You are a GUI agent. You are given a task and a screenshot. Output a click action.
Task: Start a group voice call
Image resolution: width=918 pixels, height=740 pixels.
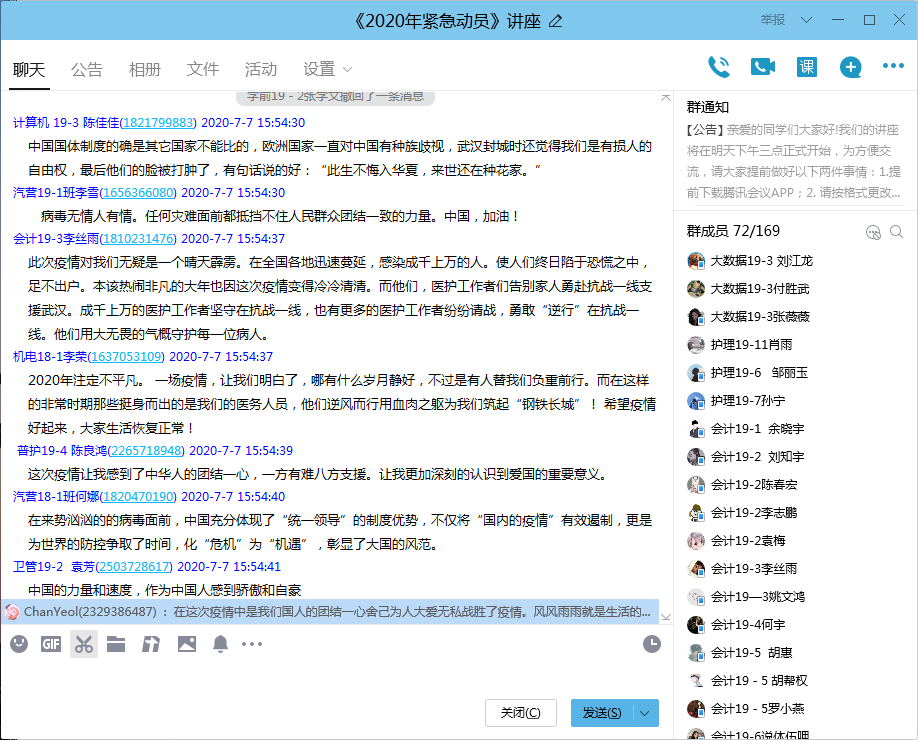pos(718,67)
